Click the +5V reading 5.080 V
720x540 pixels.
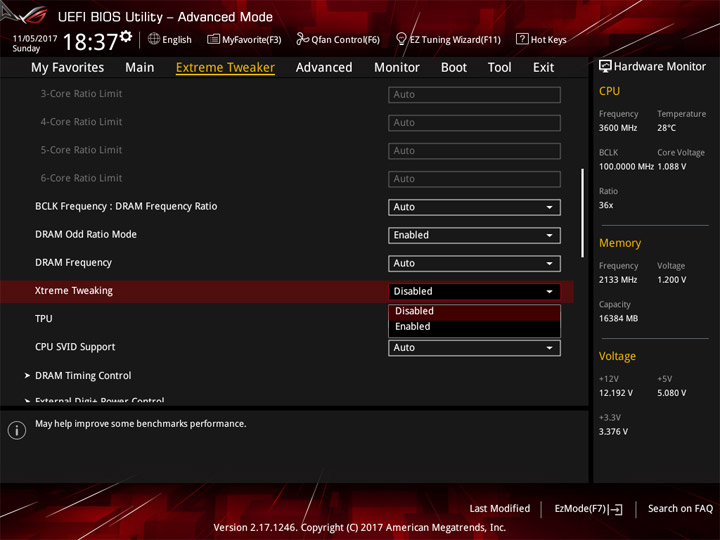coord(672,393)
